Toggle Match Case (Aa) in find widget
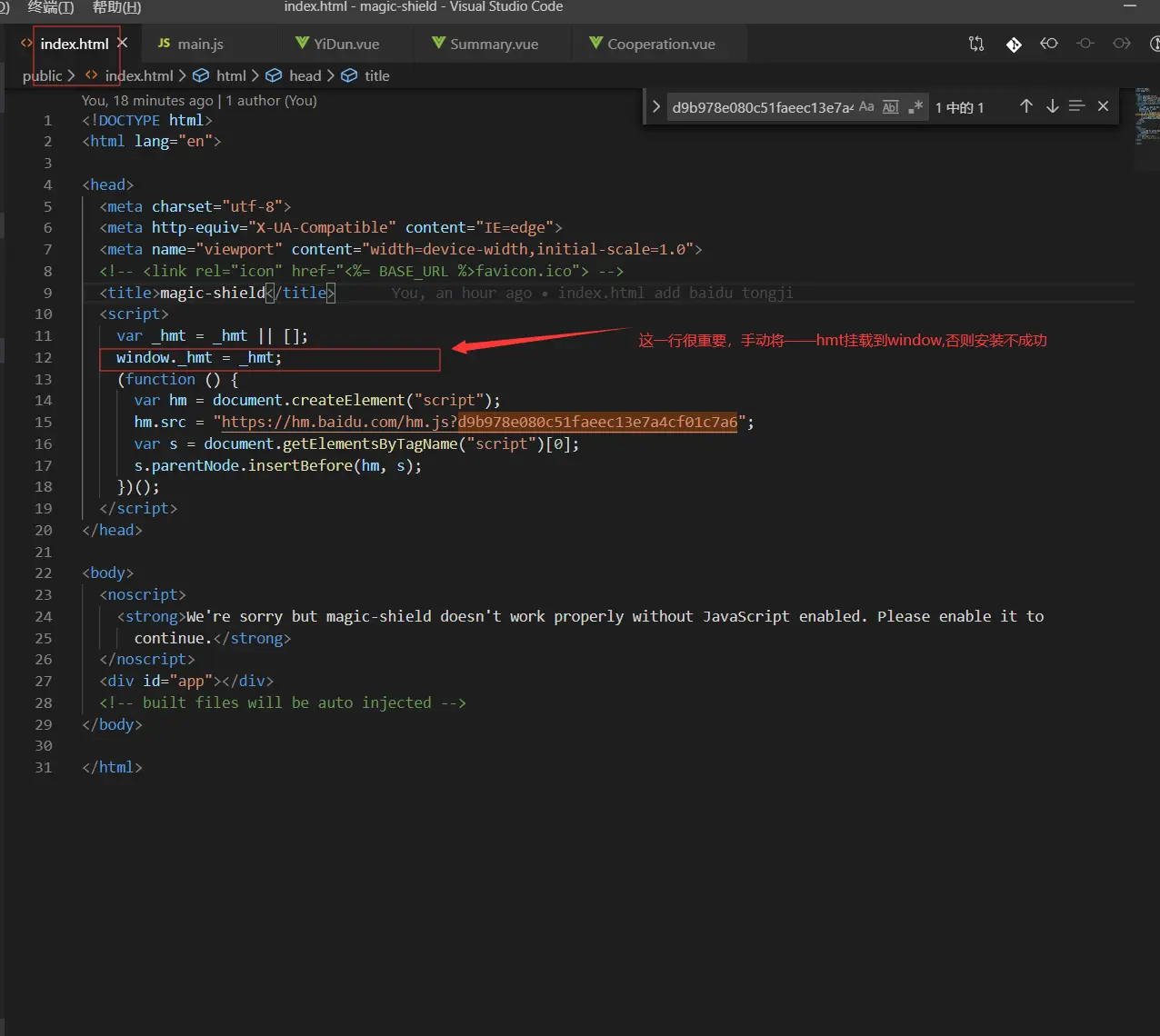 point(866,107)
